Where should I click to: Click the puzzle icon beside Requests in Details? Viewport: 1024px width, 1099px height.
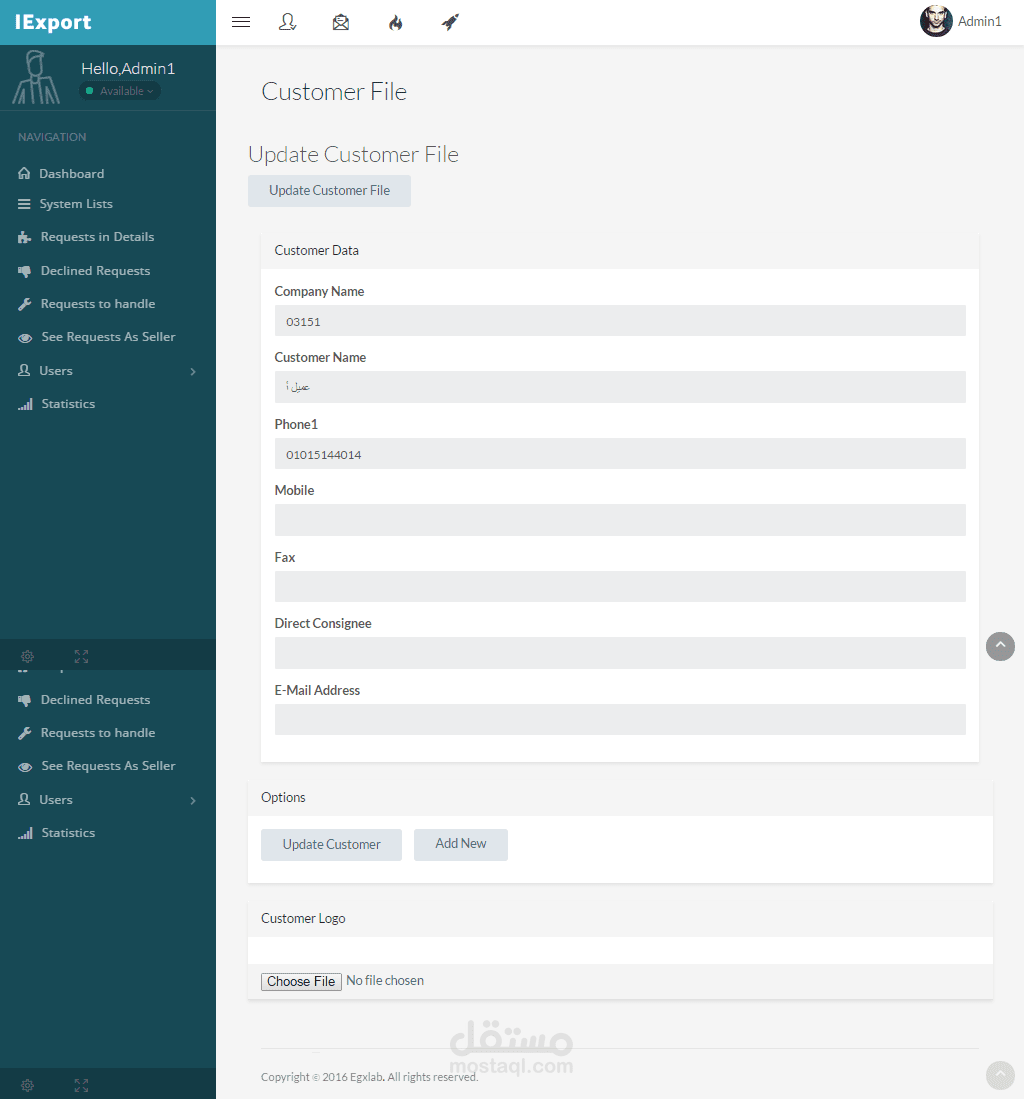[25, 237]
